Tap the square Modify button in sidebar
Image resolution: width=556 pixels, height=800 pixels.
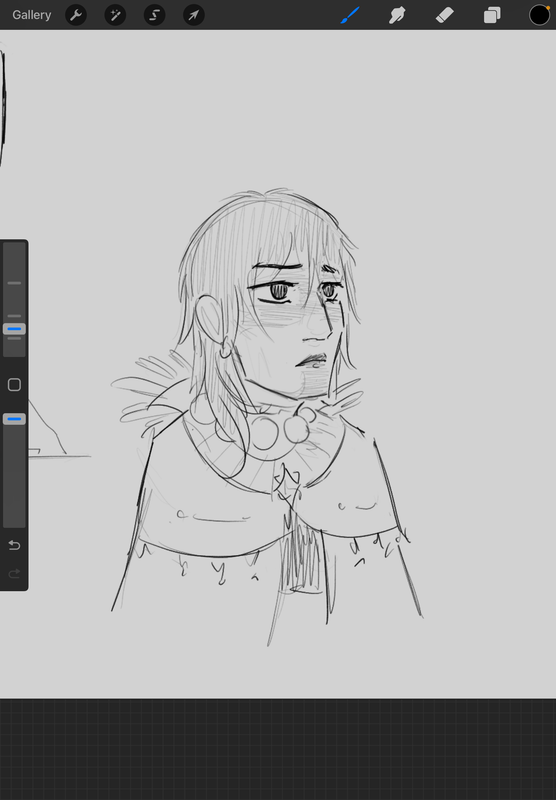tap(14, 385)
